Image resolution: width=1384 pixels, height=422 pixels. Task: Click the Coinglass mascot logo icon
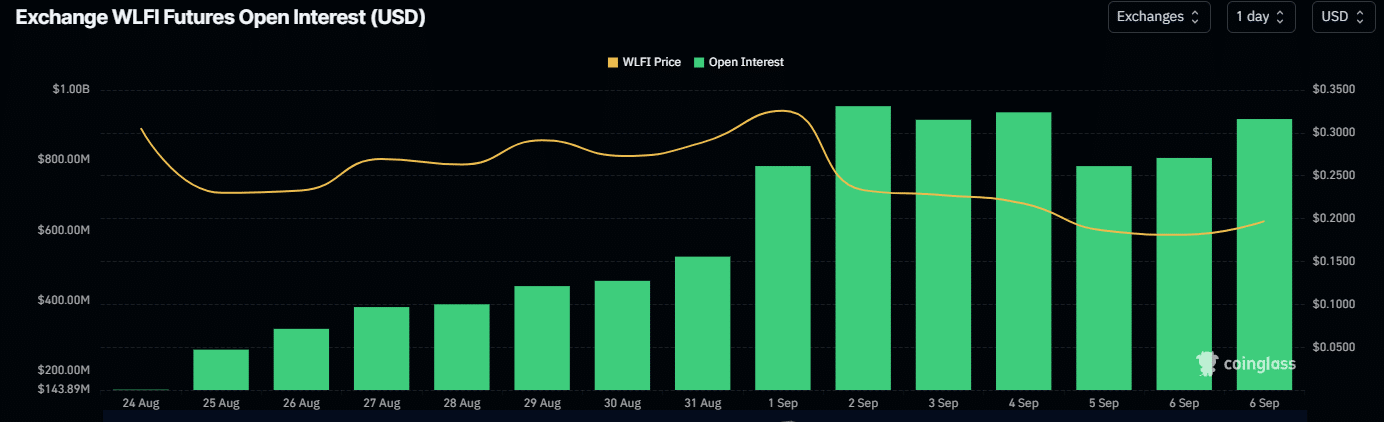[x=1206, y=363]
